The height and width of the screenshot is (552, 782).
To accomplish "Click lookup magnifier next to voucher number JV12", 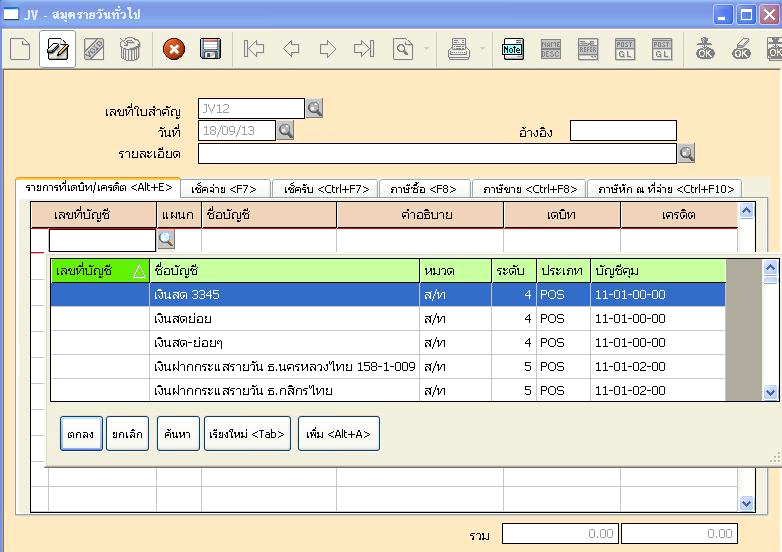I will pyautogui.click(x=314, y=108).
